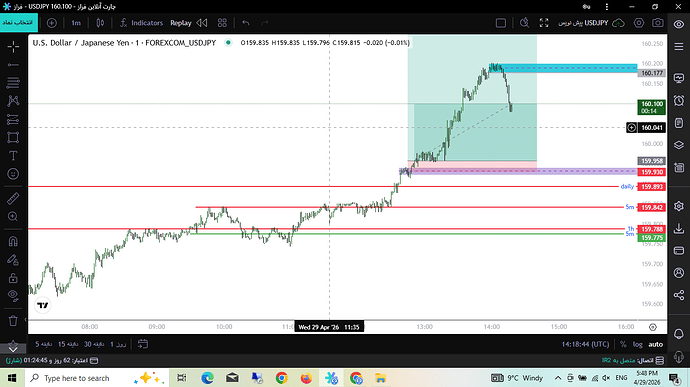690x387 pixels.
Task: Open the share icon in right sidebar
Action: point(679,295)
